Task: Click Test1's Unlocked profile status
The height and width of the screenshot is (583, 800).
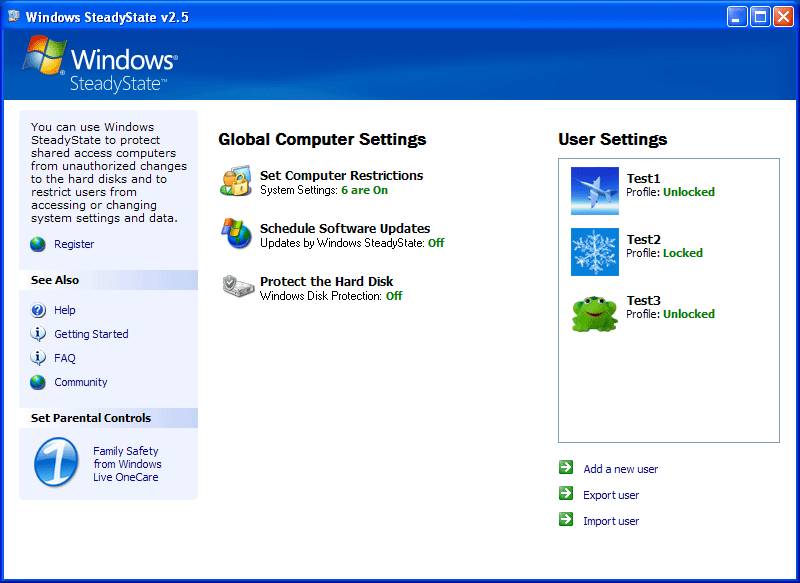Action: click(689, 192)
